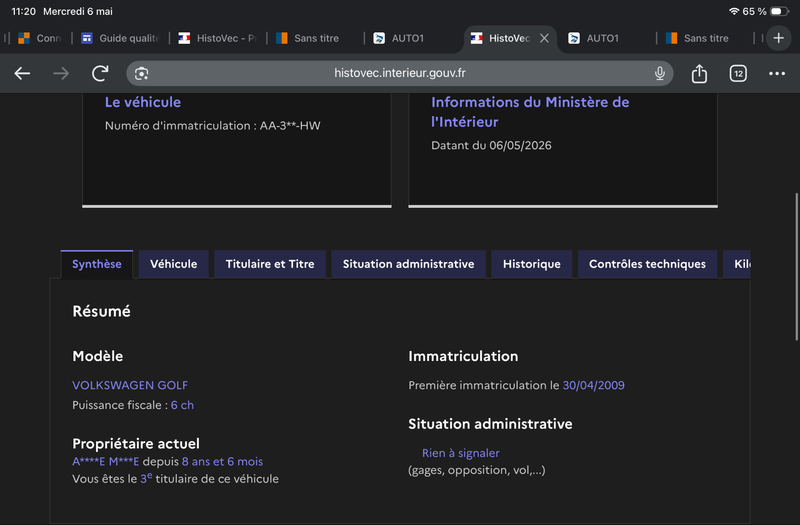Open the Véhicule tab
This screenshot has height=525, width=800.
pyautogui.click(x=173, y=264)
